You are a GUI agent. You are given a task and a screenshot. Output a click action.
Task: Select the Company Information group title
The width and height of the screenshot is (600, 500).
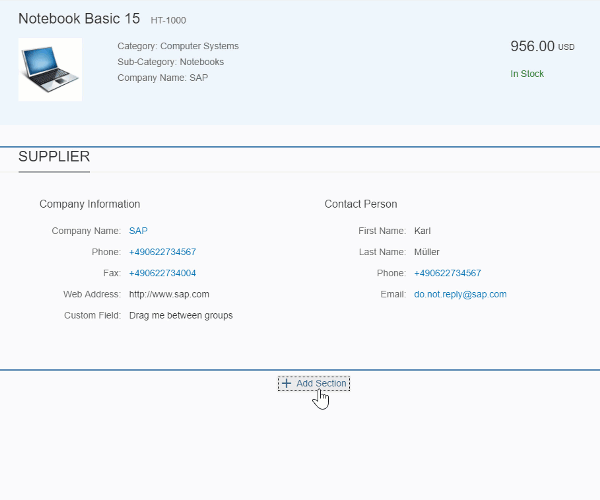(90, 204)
